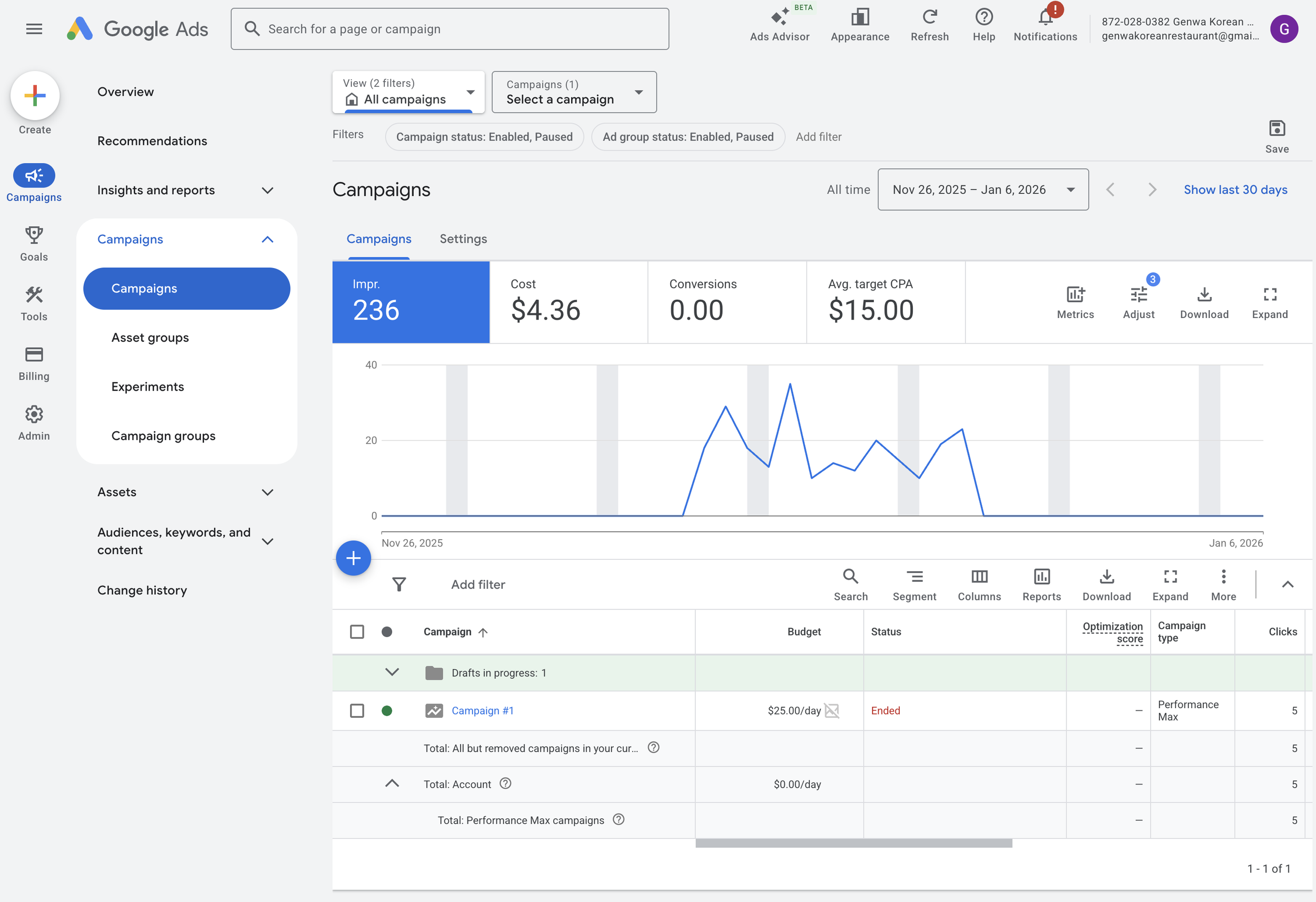Open the Tools wrench icon in sidebar
The width and height of the screenshot is (1316, 902).
tap(34, 295)
